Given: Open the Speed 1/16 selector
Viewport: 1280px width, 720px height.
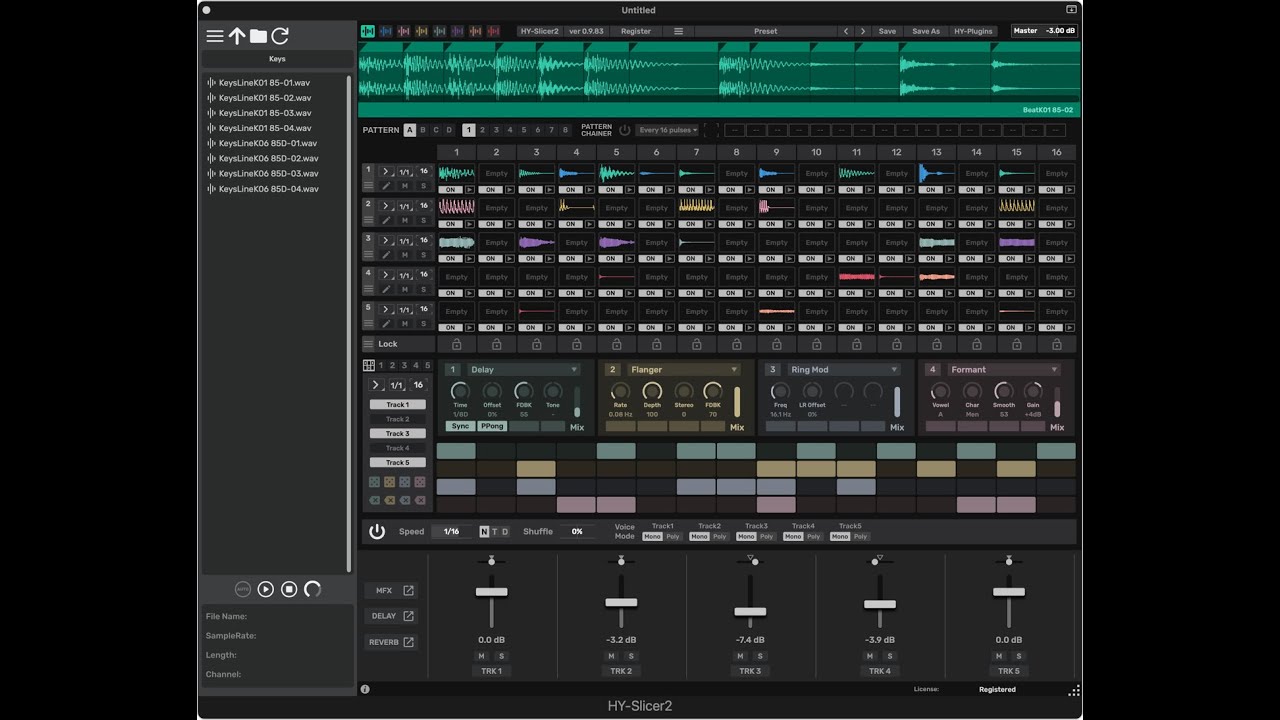Looking at the screenshot, I should pos(452,532).
